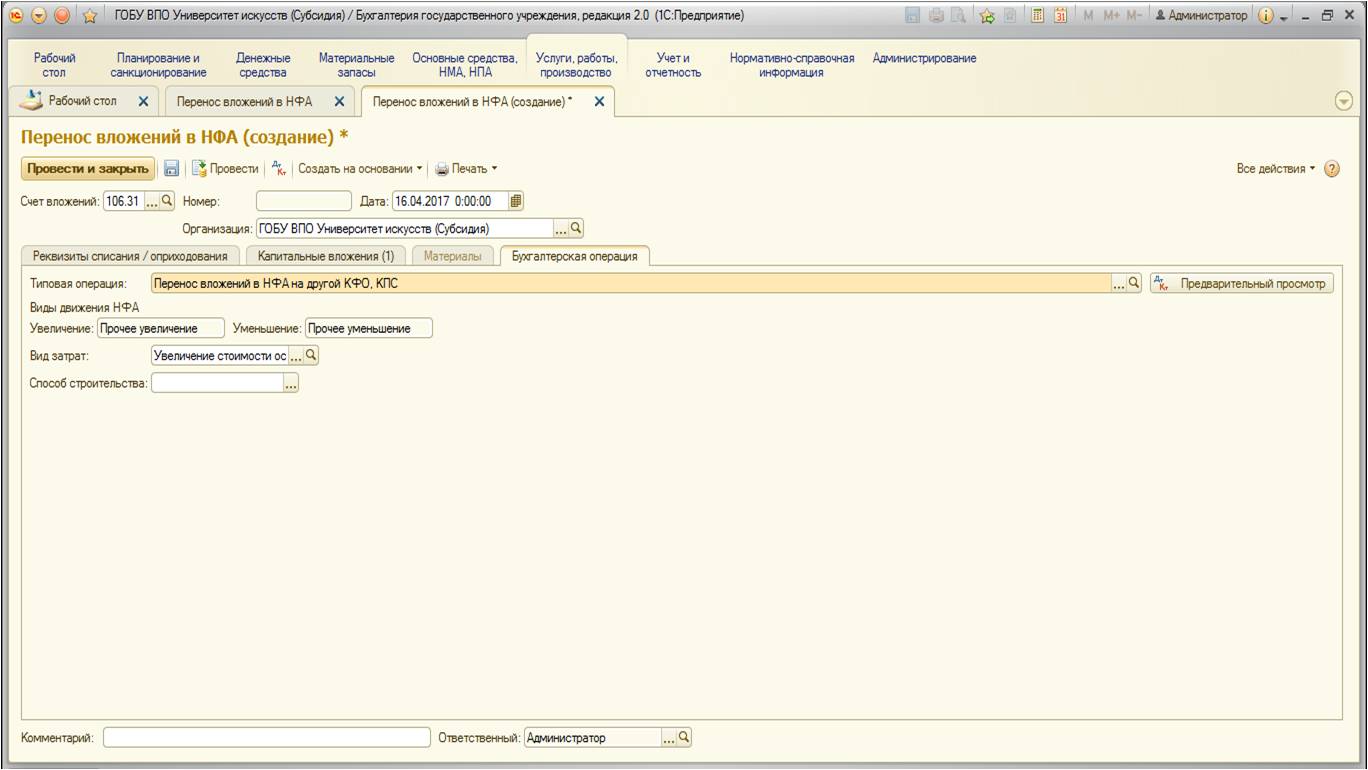Click the ellipsis selector for Способ строительства

tap(291, 383)
